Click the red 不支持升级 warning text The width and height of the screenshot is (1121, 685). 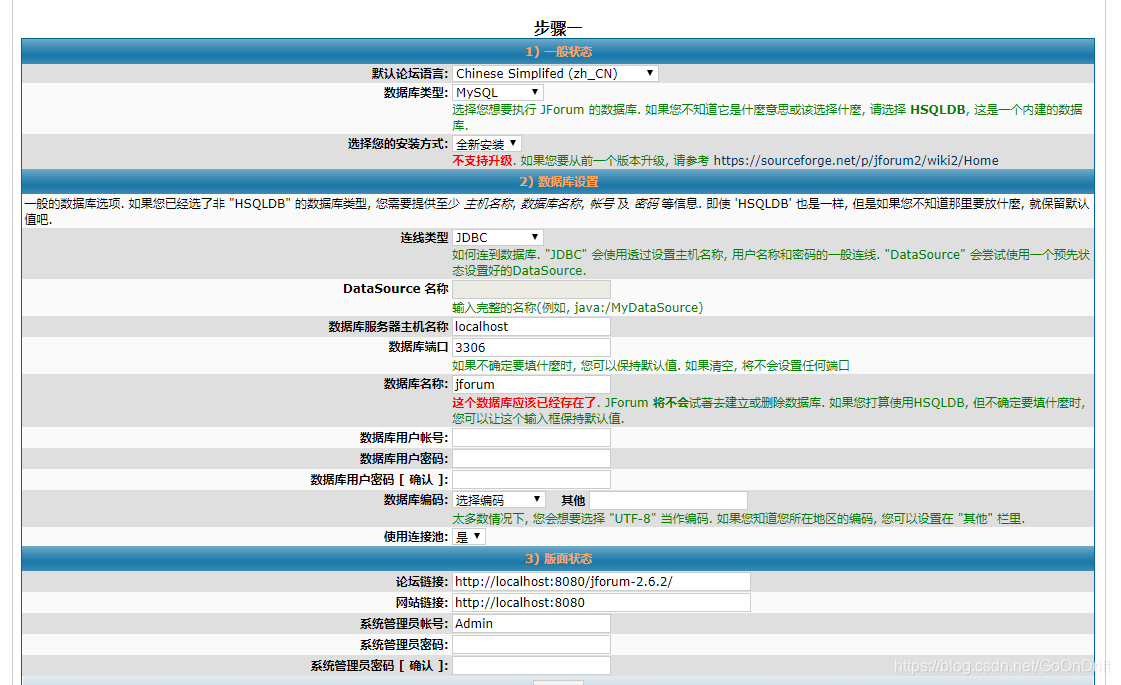[x=482, y=161]
